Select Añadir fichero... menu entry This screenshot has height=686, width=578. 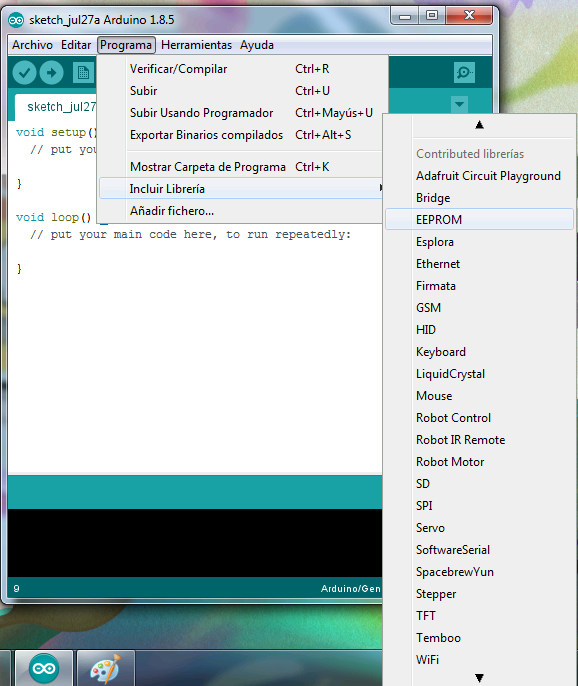click(242, 211)
